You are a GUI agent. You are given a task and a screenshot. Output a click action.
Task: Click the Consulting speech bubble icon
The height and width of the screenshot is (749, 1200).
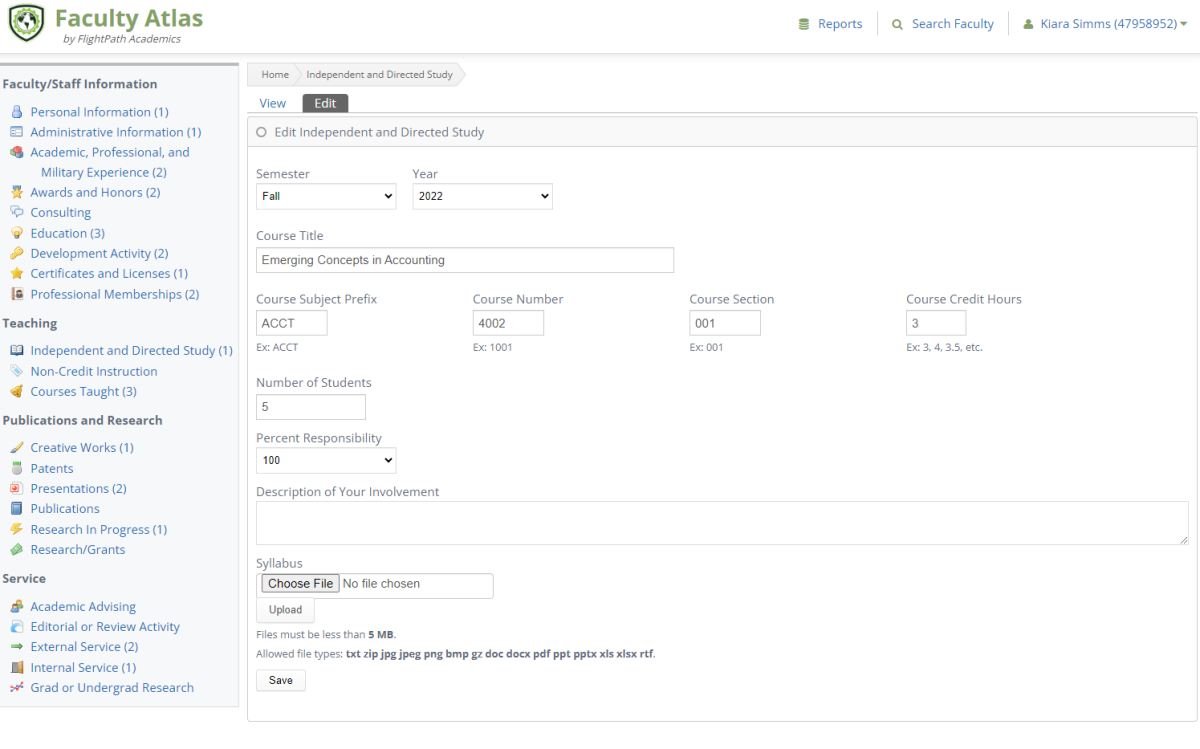16,212
